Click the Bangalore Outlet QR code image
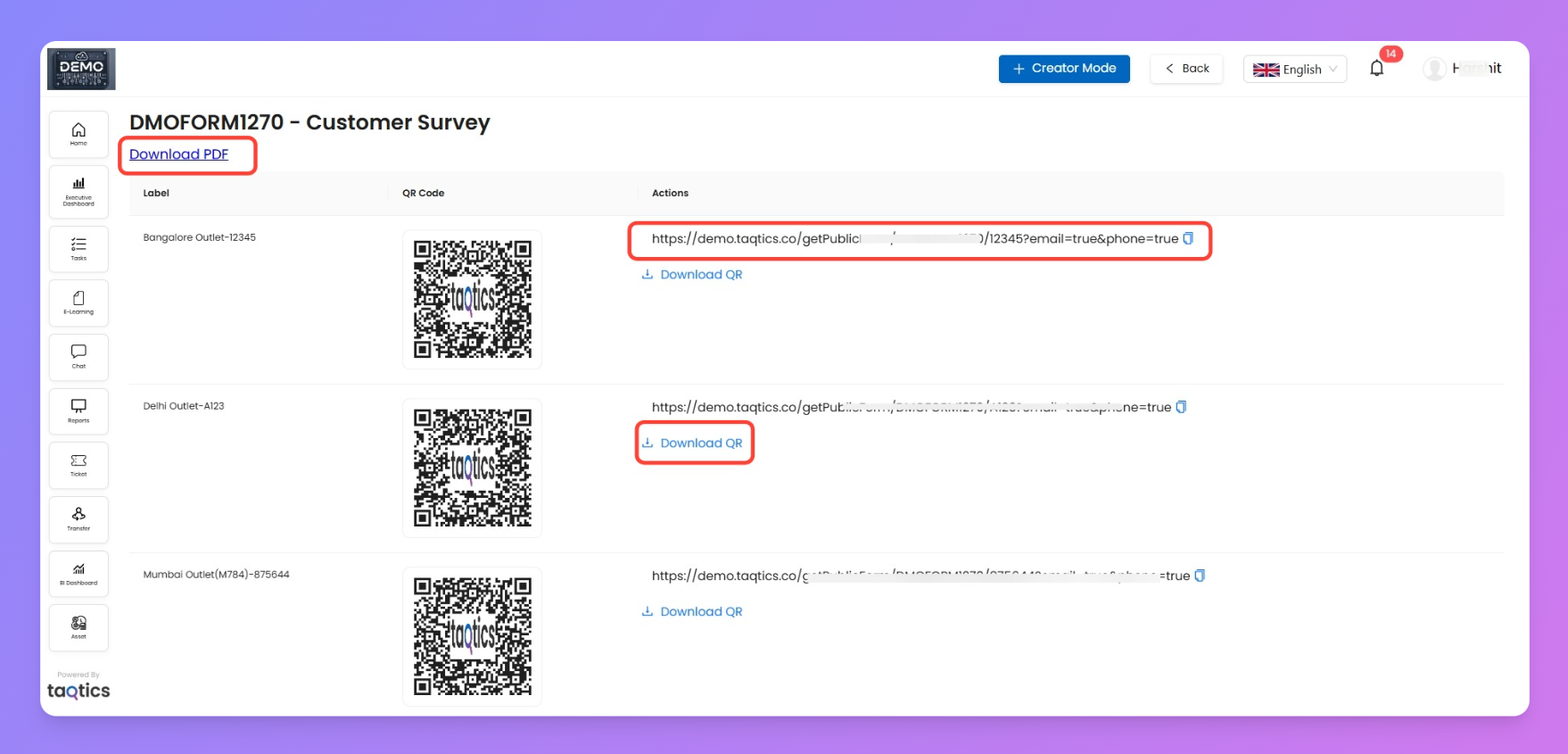Screen dimensions: 1568x754 point(473,299)
